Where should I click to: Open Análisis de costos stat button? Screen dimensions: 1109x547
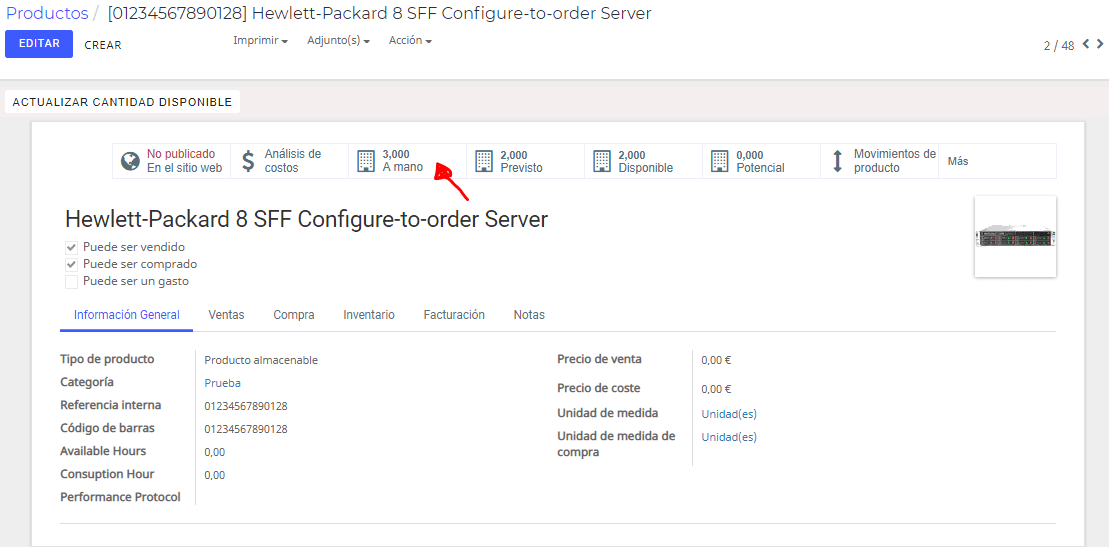coord(289,161)
